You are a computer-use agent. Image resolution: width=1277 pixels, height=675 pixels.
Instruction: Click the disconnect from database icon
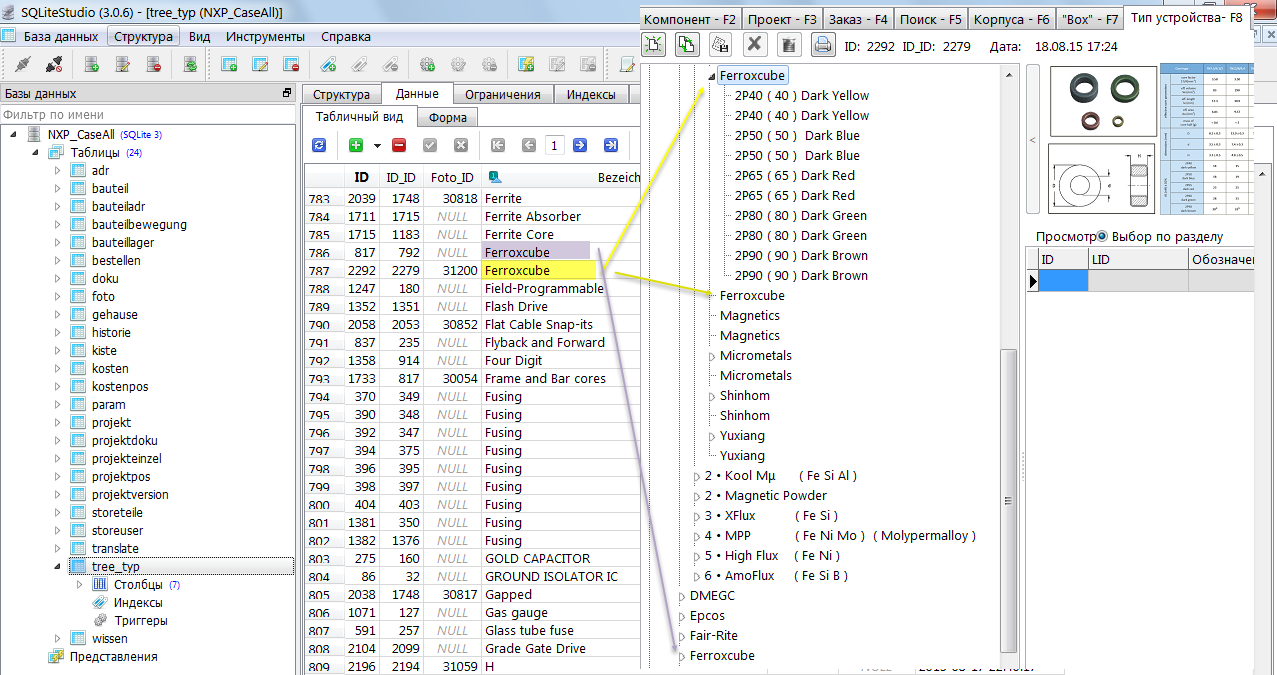pos(55,65)
